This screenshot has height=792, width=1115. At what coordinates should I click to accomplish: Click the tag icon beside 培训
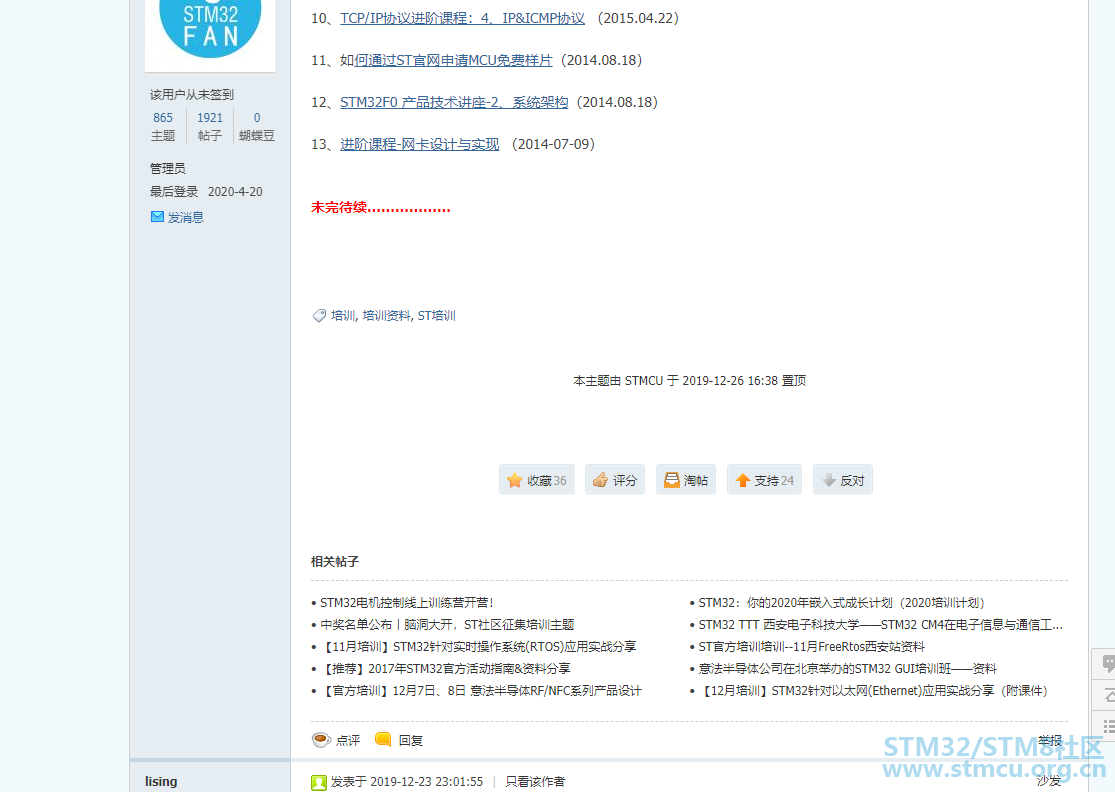(x=319, y=316)
